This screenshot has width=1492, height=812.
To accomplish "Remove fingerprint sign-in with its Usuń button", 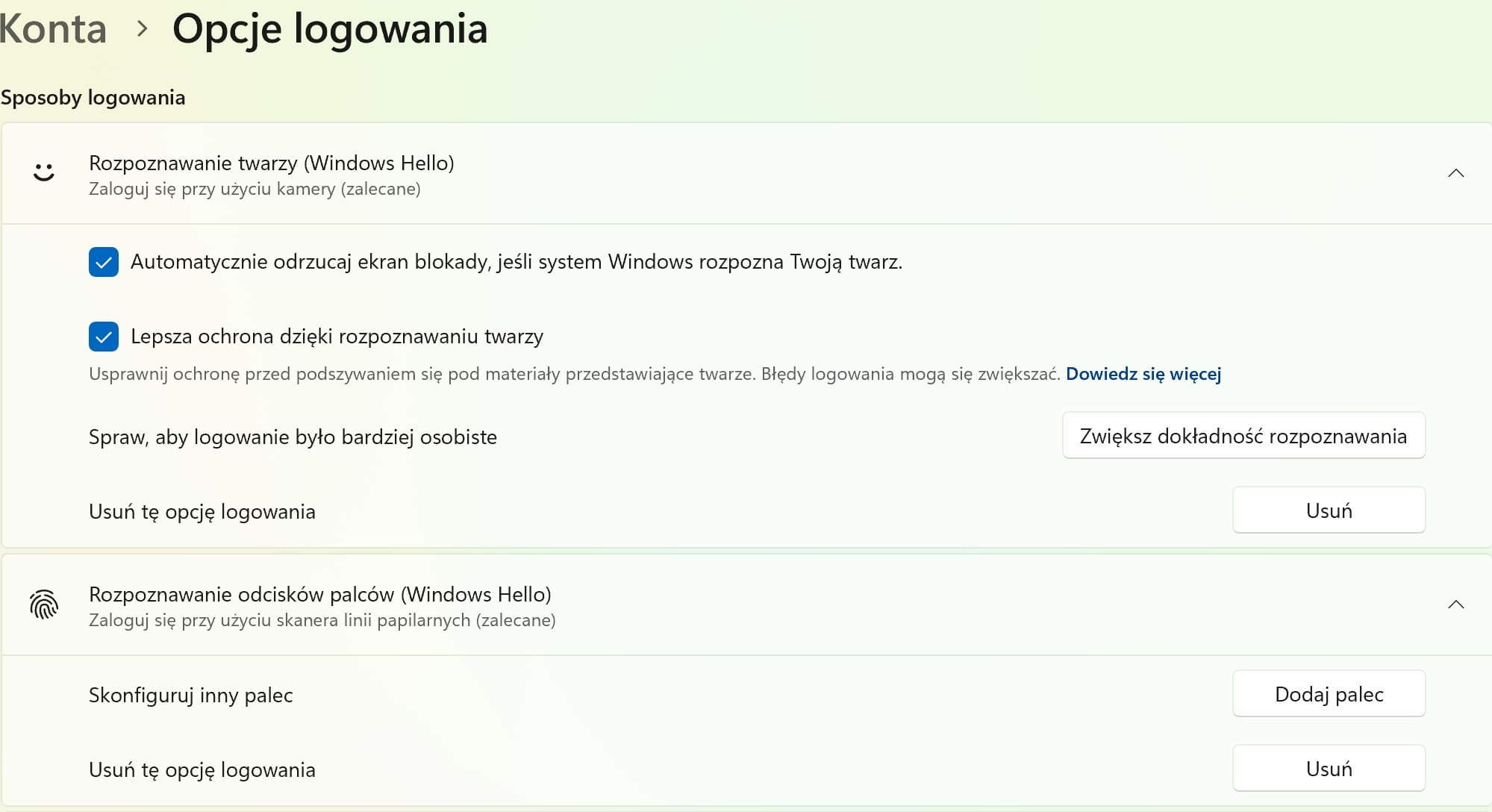I will pyautogui.click(x=1329, y=769).
